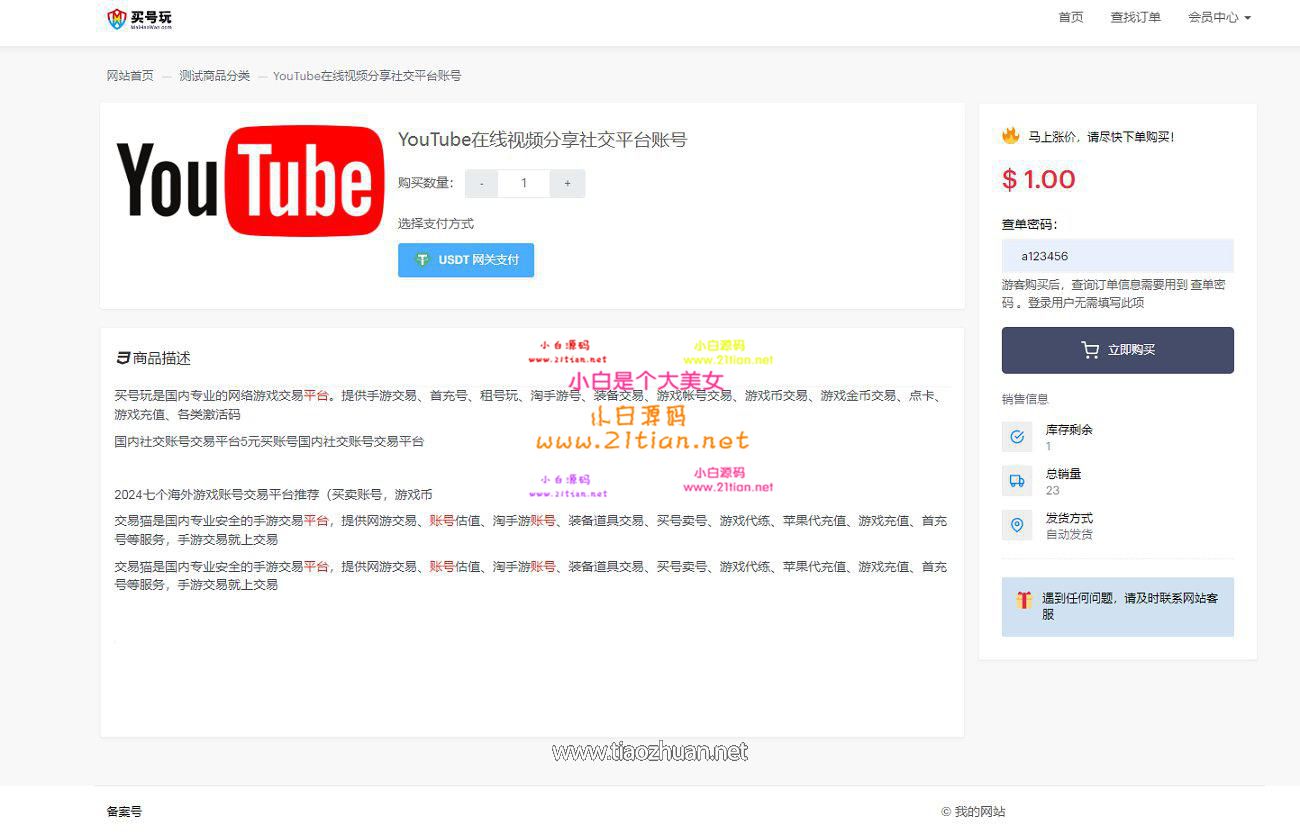Click the $ 1.00 price
The image size is (1300, 834).
1039,180
